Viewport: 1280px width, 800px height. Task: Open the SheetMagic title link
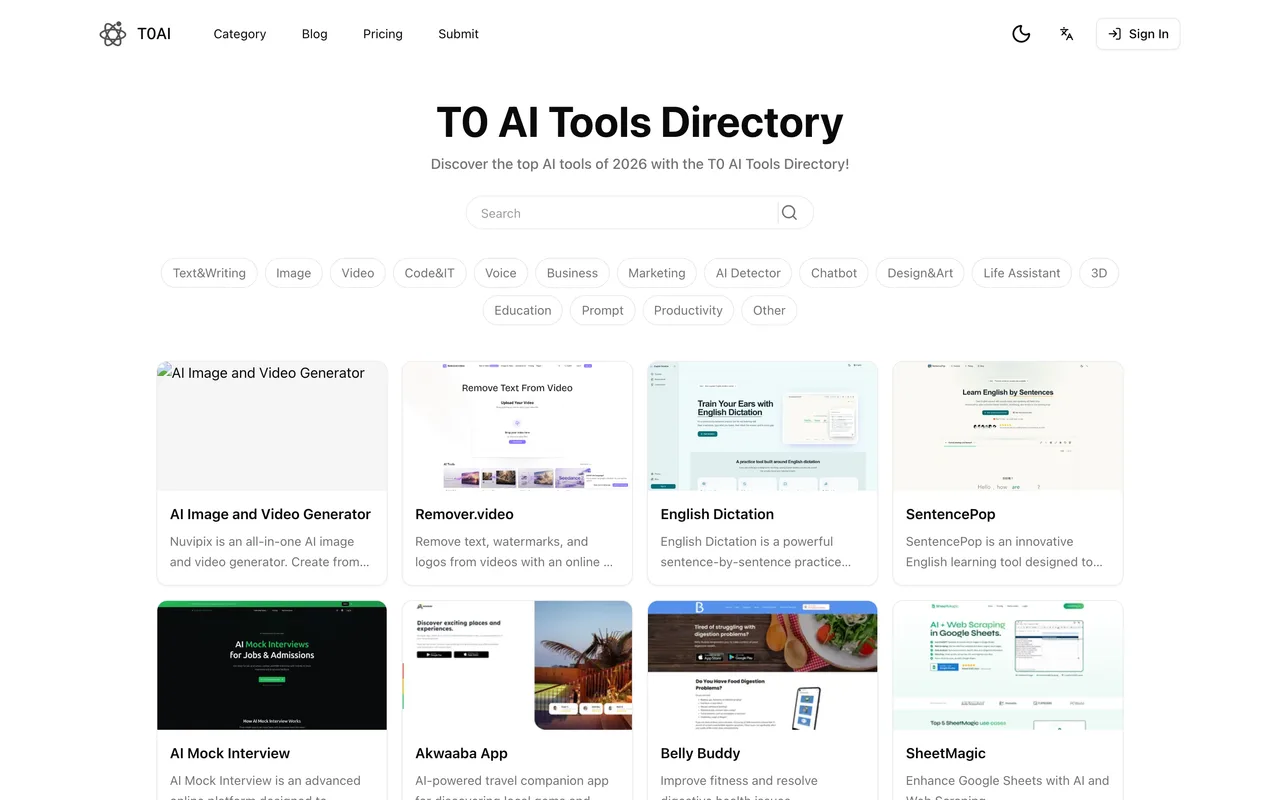click(946, 753)
